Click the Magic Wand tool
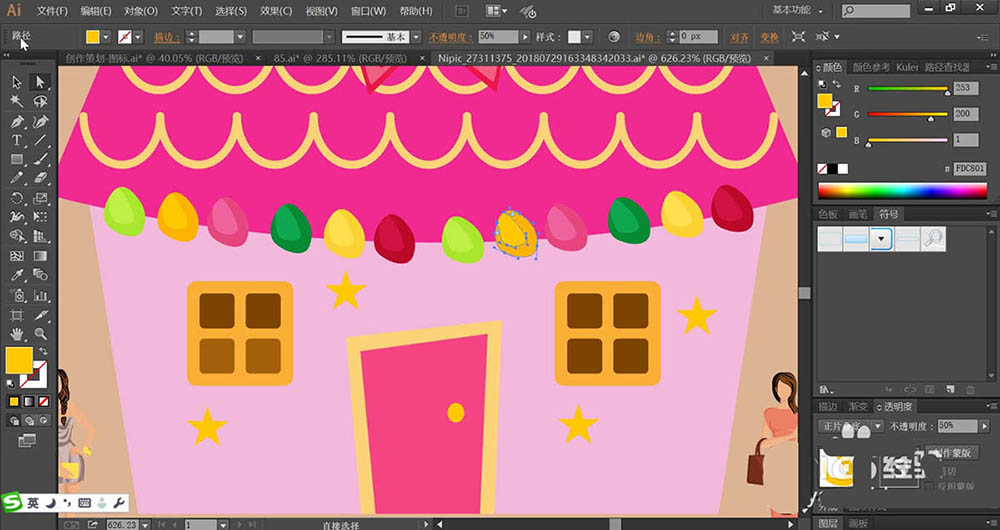Screen dimensions: 1000x530 [x=17, y=101]
